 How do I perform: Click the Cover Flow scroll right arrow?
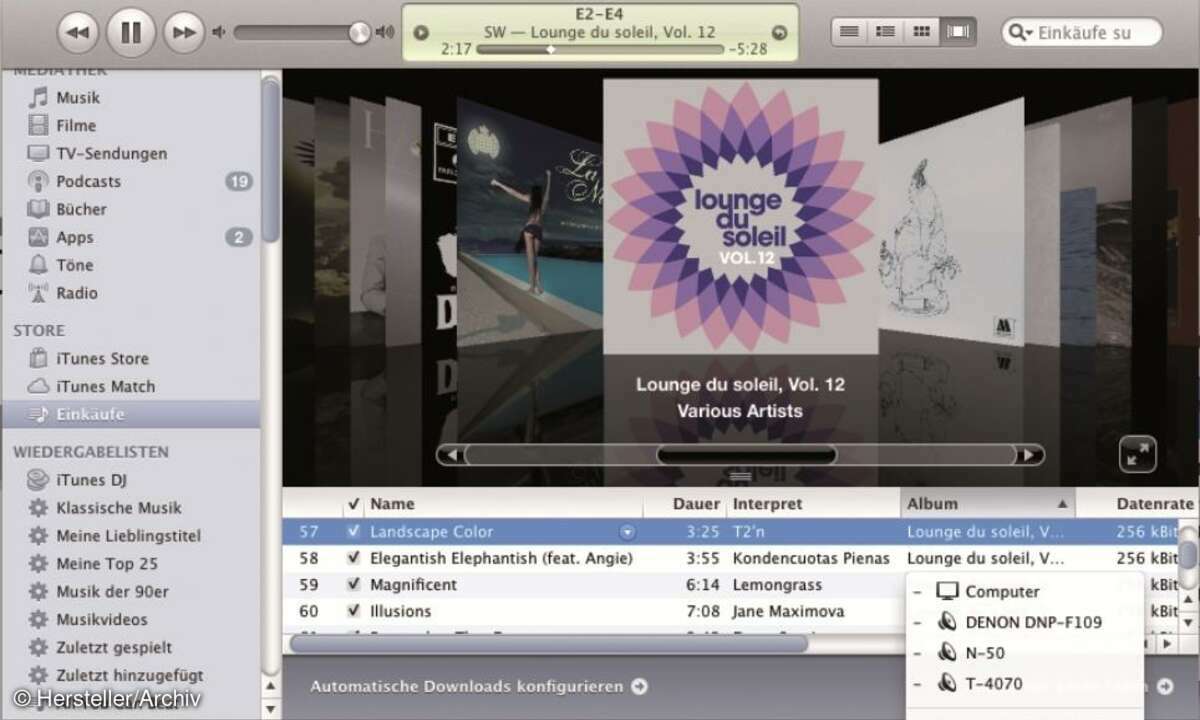tap(1030, 455)
